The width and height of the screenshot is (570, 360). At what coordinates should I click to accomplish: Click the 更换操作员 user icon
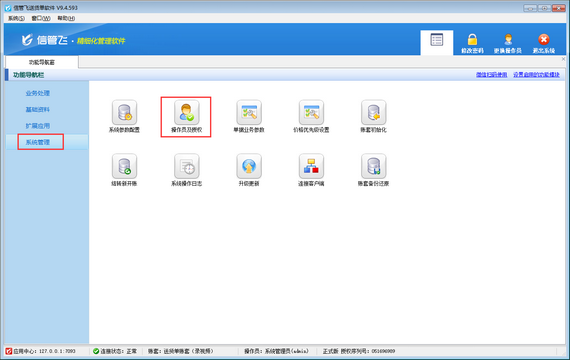(508, 39)
